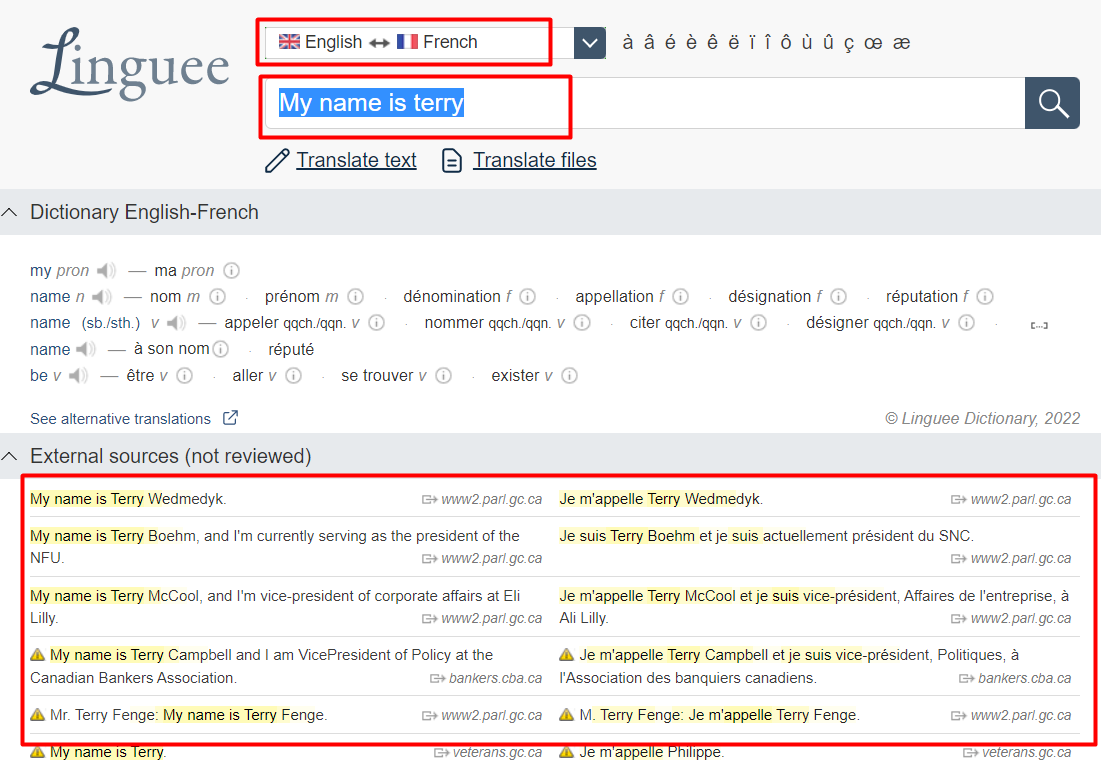Screen dimensions: 1101x765
Task: Open the Translate files link
Action: [x=534, y=160]
